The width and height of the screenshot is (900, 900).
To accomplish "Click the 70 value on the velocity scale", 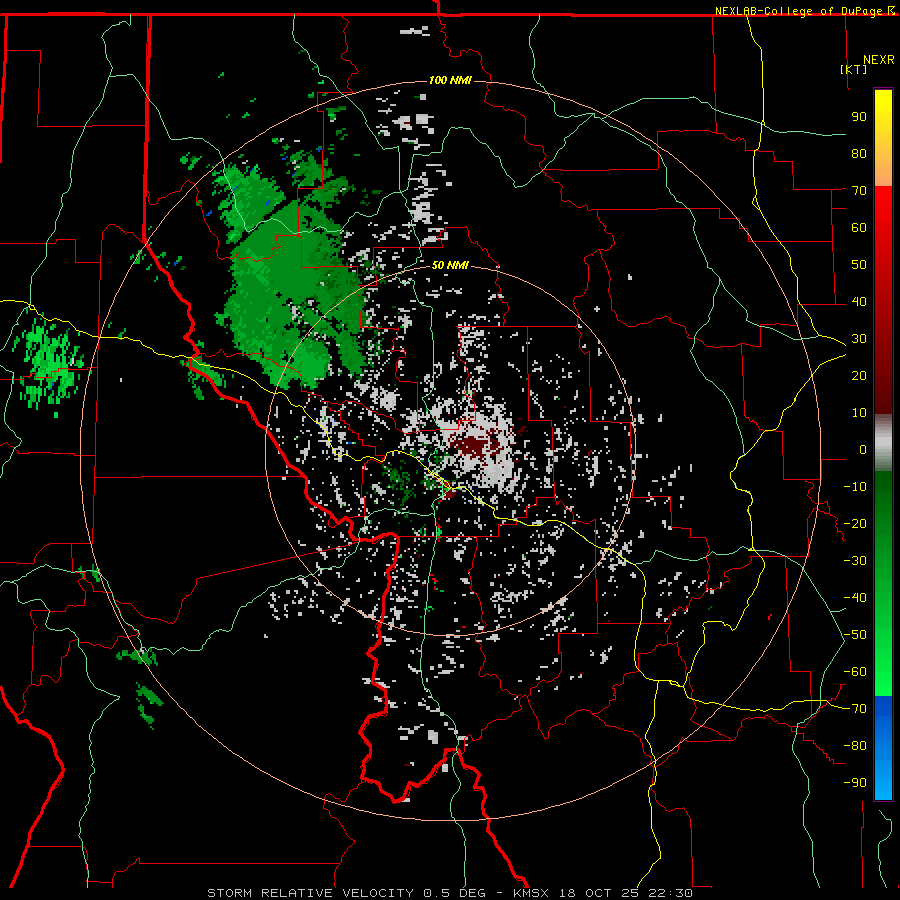I will (x=859, y=191).
